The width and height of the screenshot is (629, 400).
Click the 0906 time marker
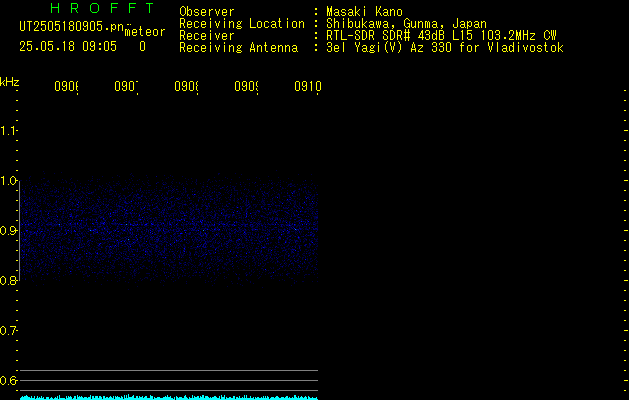coord(66,86)
